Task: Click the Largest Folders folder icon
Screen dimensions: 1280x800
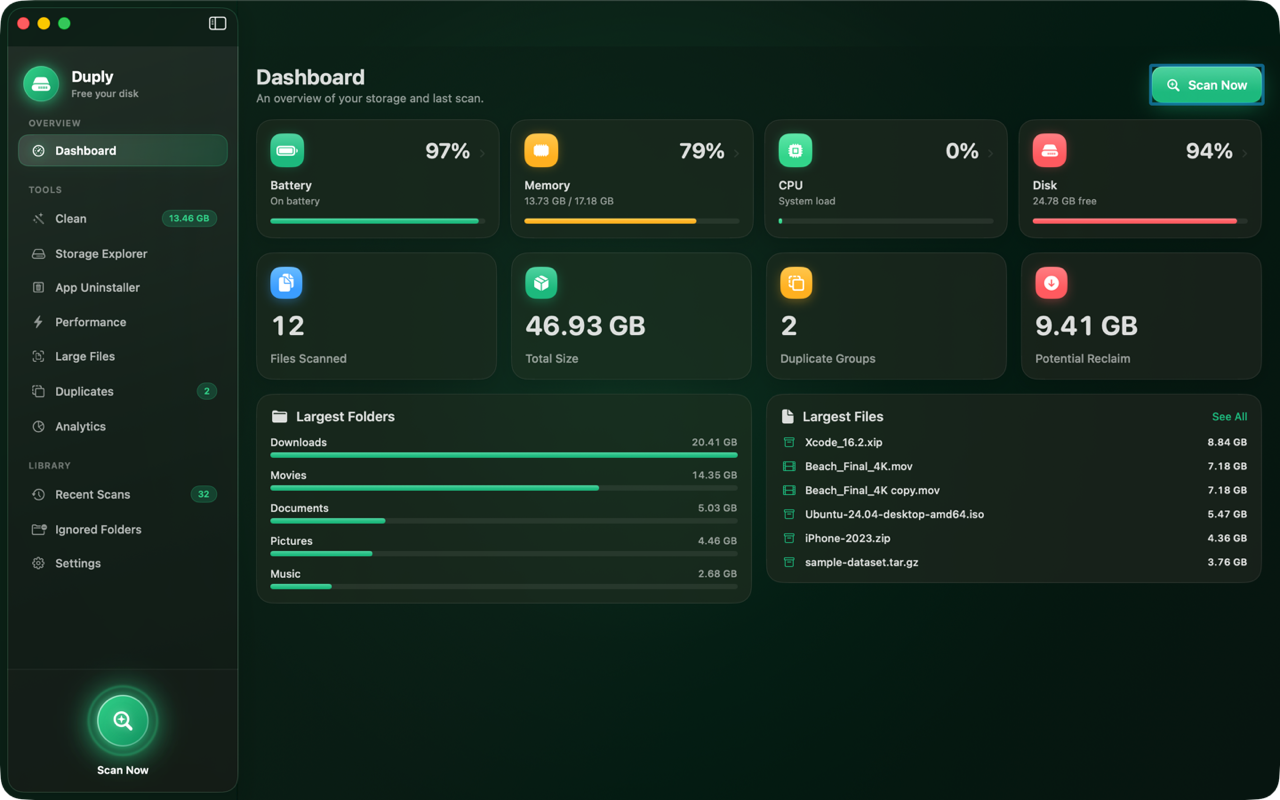Action: (279, 416)
